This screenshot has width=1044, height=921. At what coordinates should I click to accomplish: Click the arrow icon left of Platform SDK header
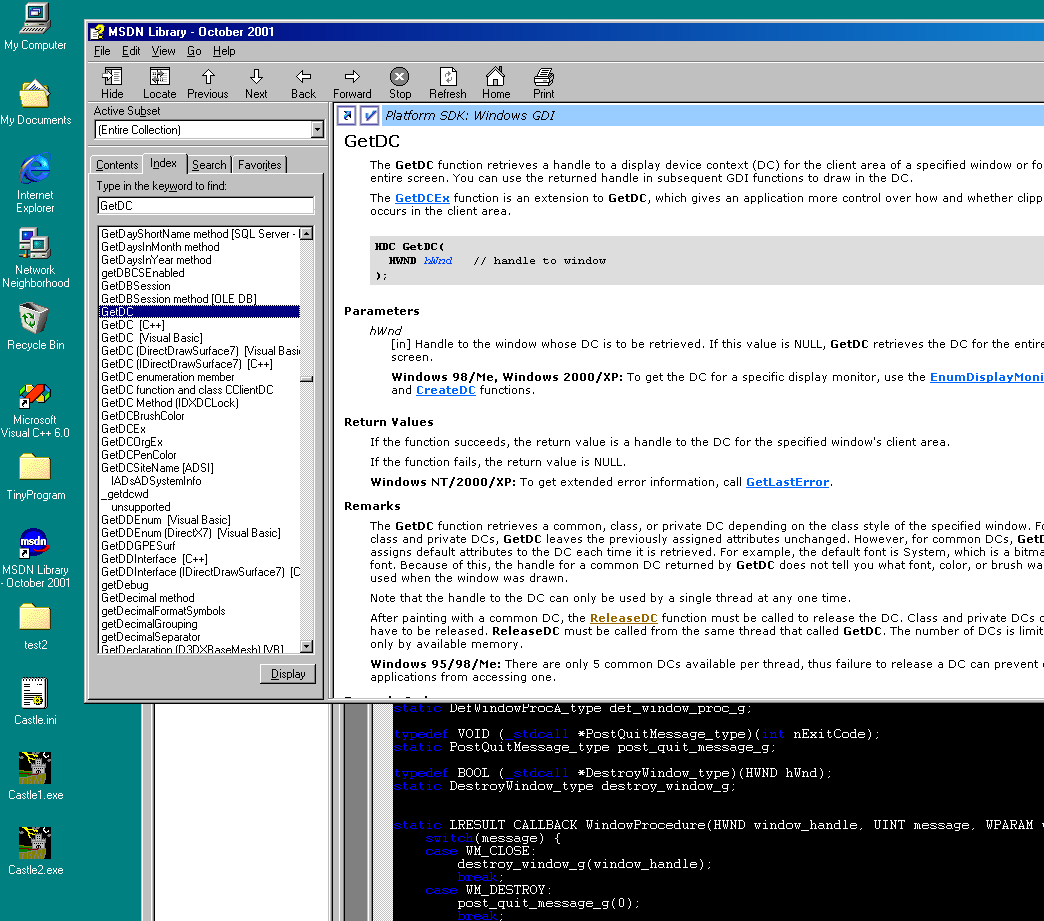pyautogui.click(x=346, y=115)
